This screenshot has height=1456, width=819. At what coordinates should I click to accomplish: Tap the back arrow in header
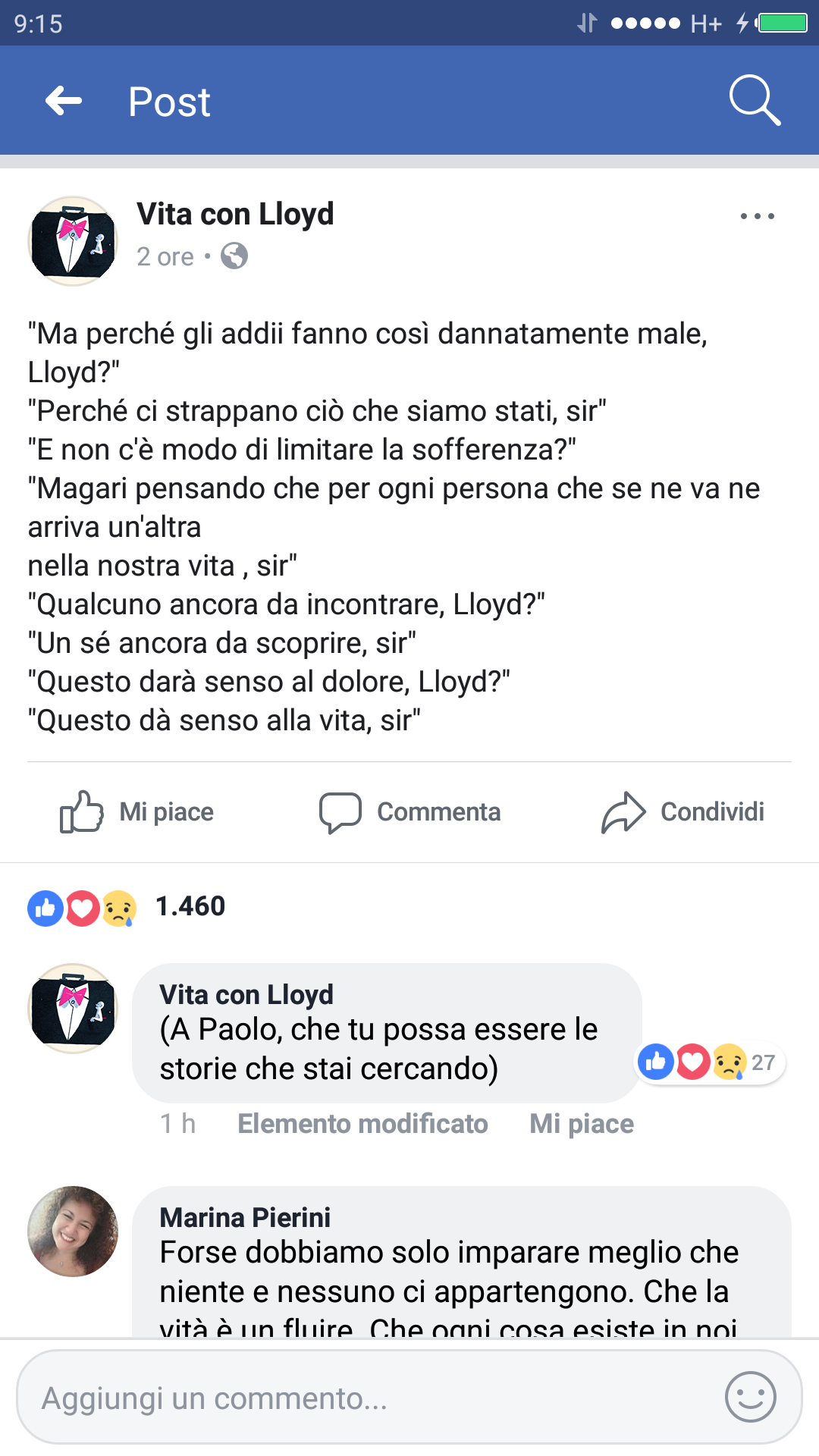[x=64, y=101]
